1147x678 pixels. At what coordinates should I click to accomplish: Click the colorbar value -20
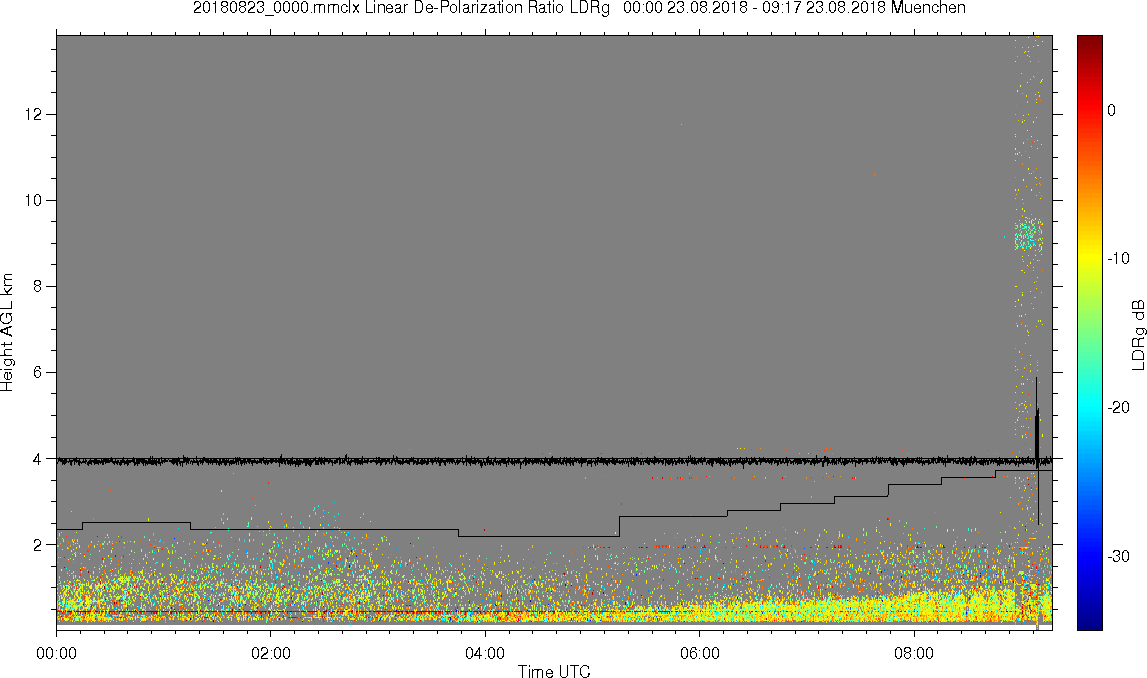pos(1118,407)
